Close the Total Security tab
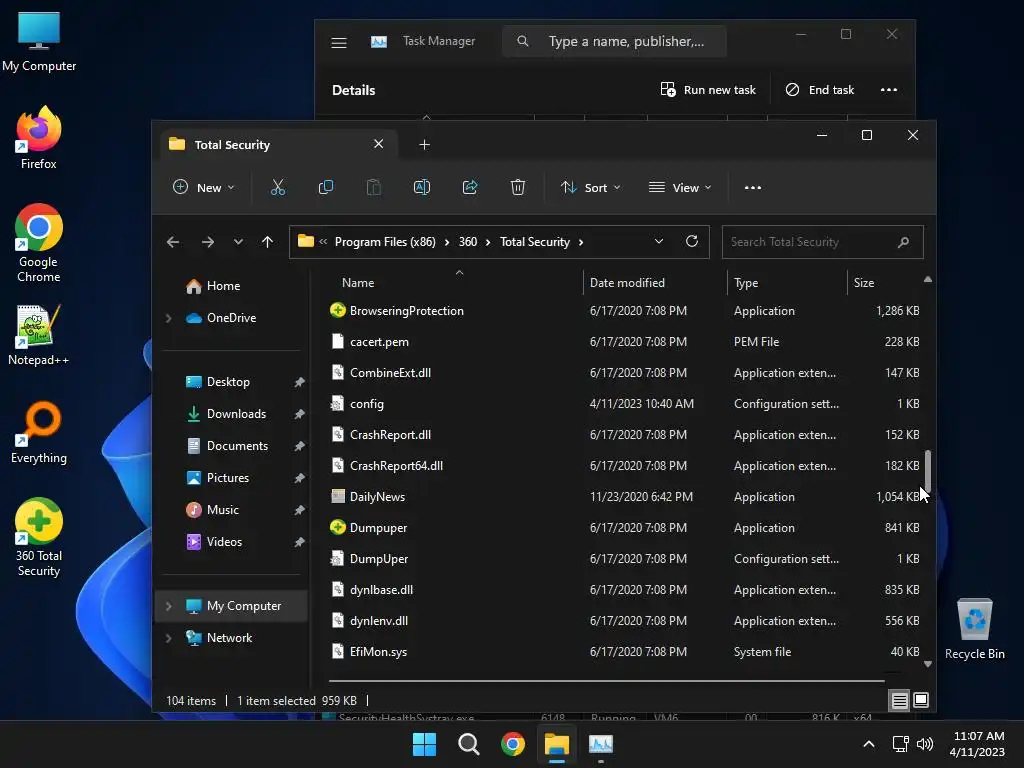The image size is (1024, 768). tap(378, 144)
